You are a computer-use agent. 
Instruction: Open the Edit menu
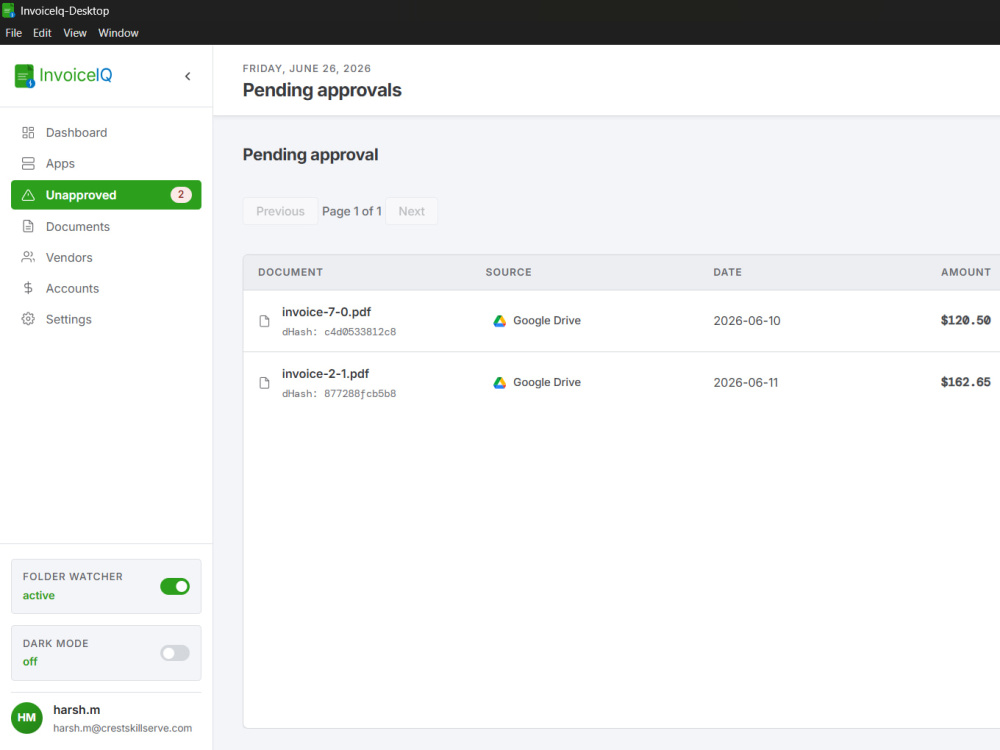coord(42,33)
